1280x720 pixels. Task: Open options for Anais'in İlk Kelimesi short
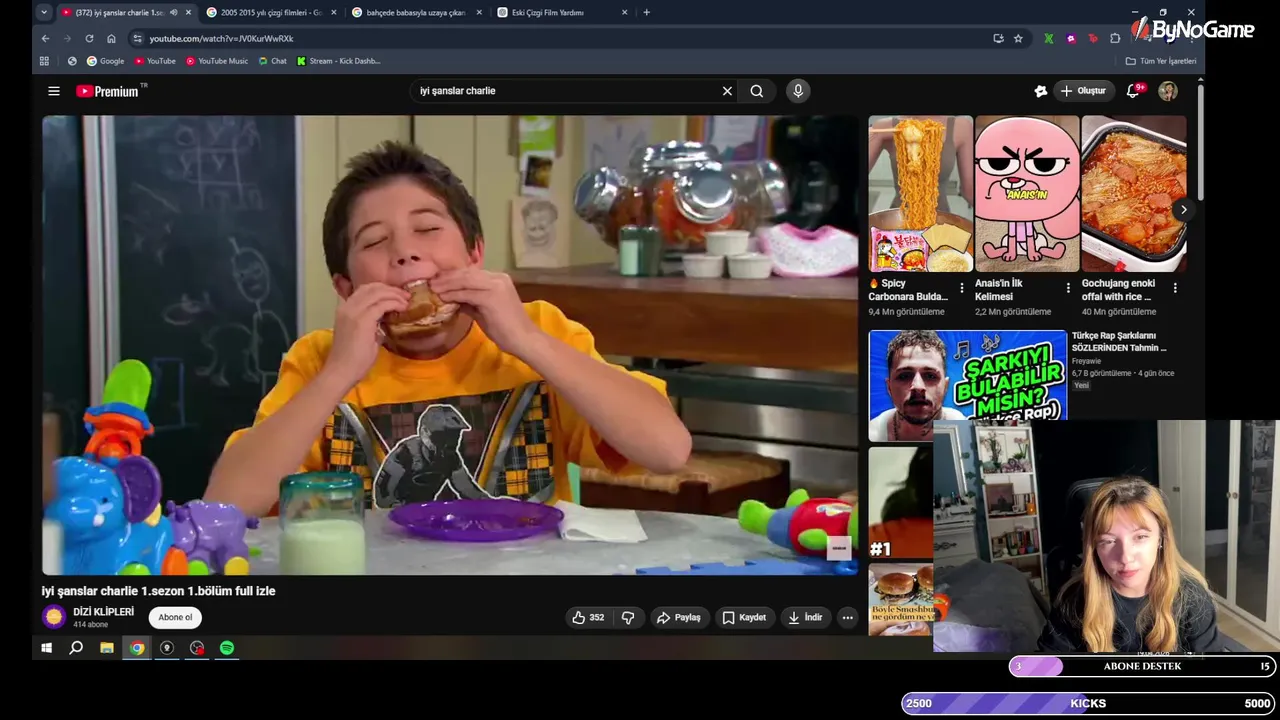[x=1068, y=288]
